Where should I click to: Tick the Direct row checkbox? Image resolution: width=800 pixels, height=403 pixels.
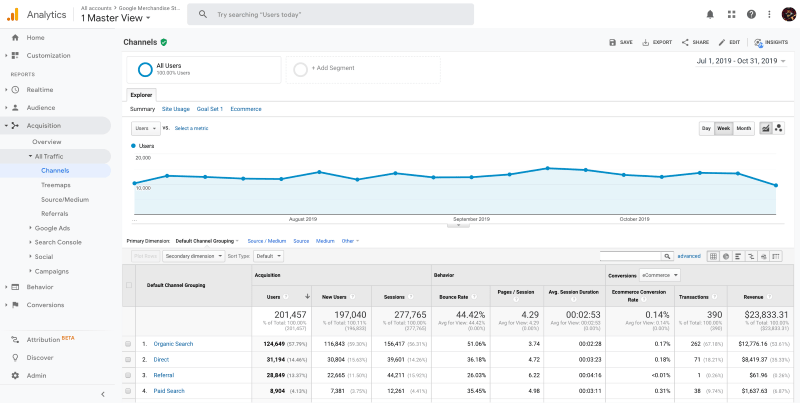point(128,360)
